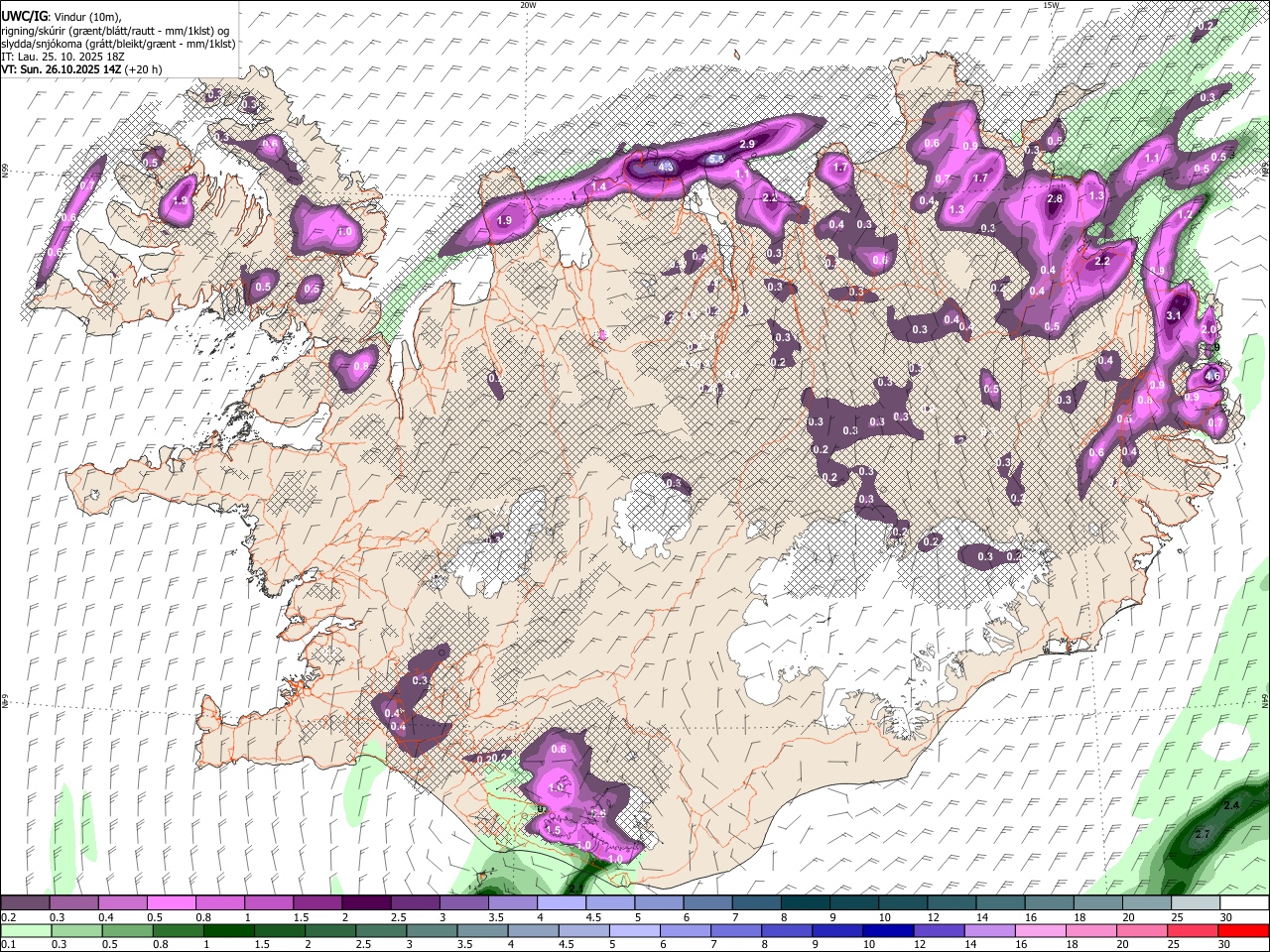The height and width of the screenshot is (952, 1270).
Task: Click the green 2.7 rain value offshore southeast
Action: pos(1203,834)
